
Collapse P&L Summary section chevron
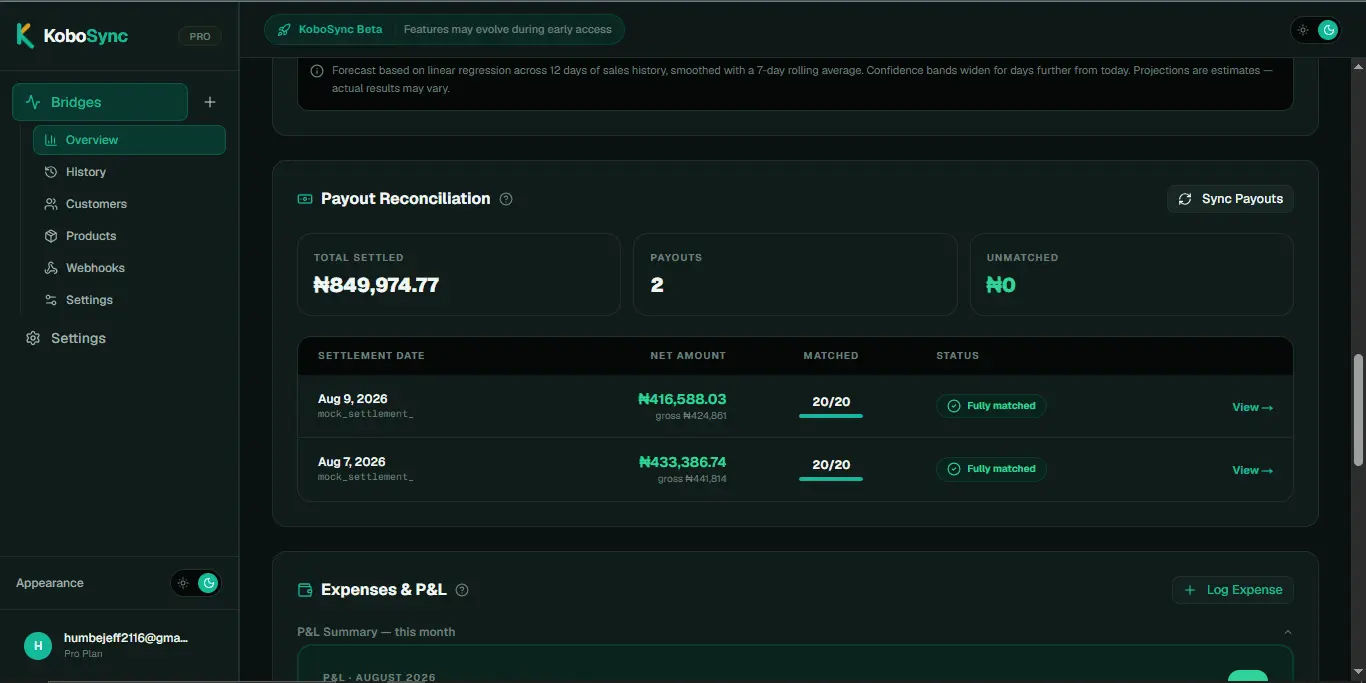[x=1288, y=632]
